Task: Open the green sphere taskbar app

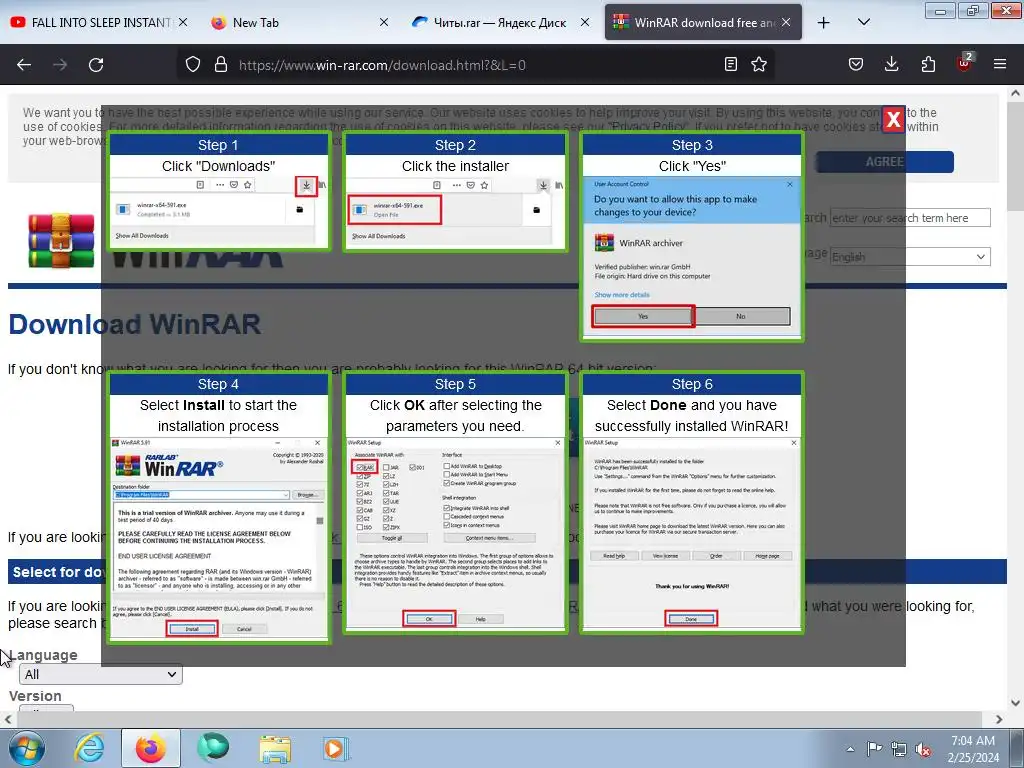Action: [x=213, y=748]
